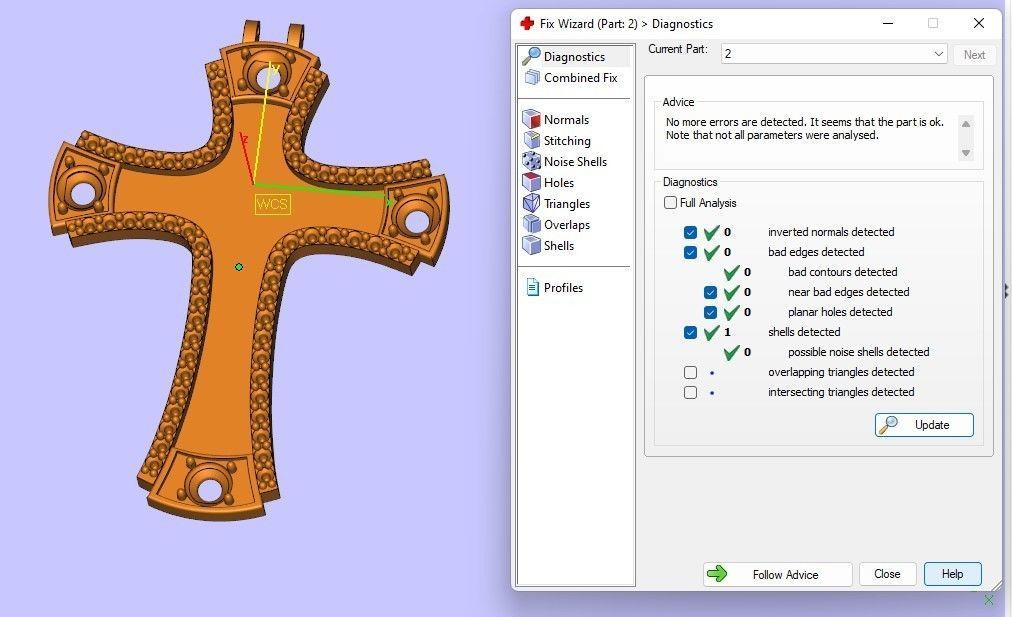Uncheck shells detected checkbox
This screenshot has height=617, width=1012.
point(691,332)
